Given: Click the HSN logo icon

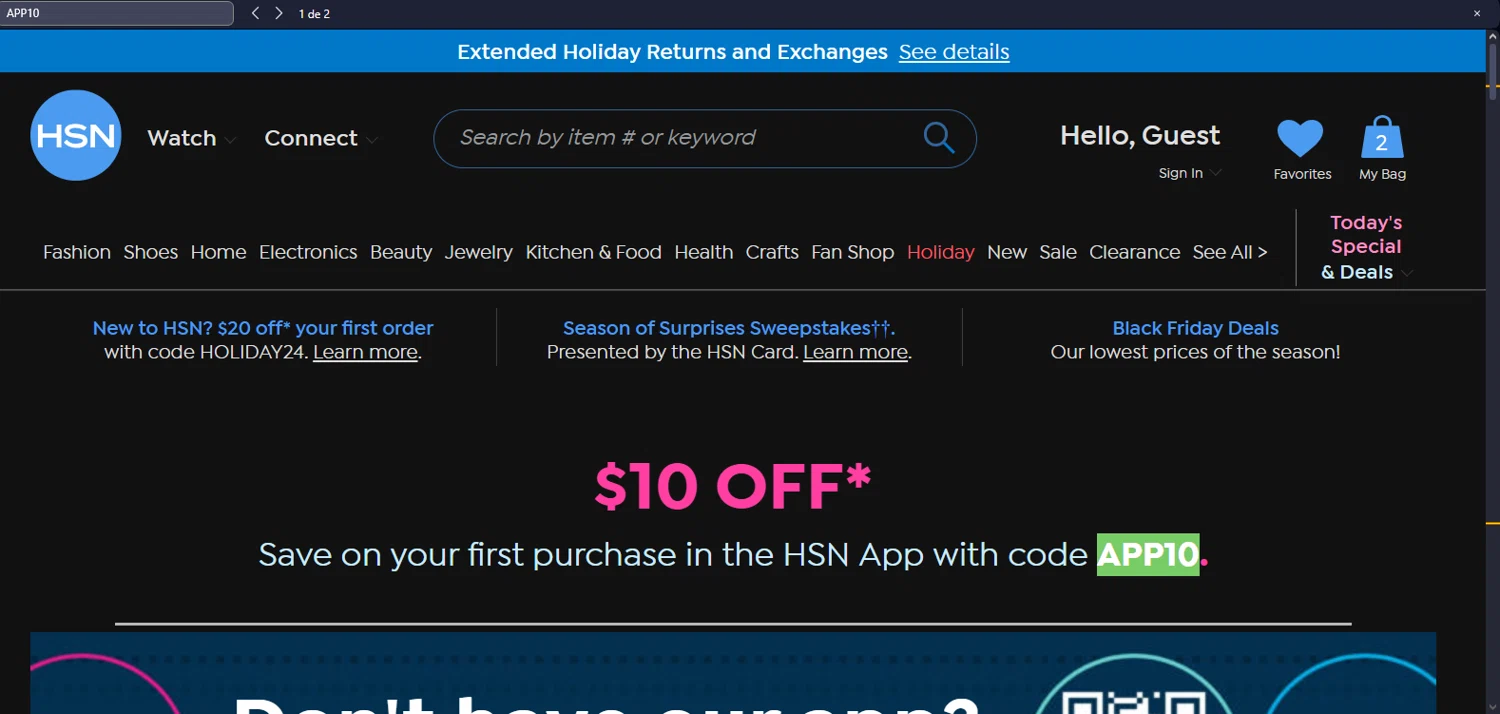Looking at the screenshot, I should (x=76, y=136).
